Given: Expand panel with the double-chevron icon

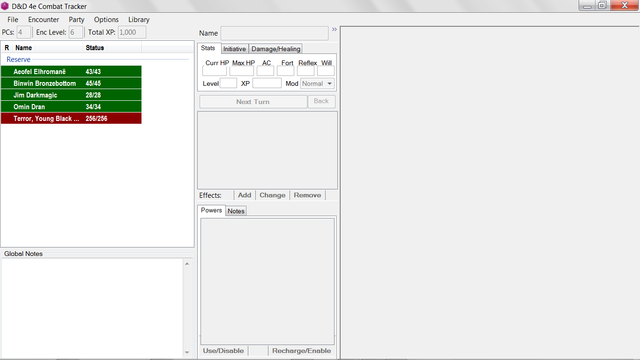Looking at the screenshot, I should tap(334, 29).
